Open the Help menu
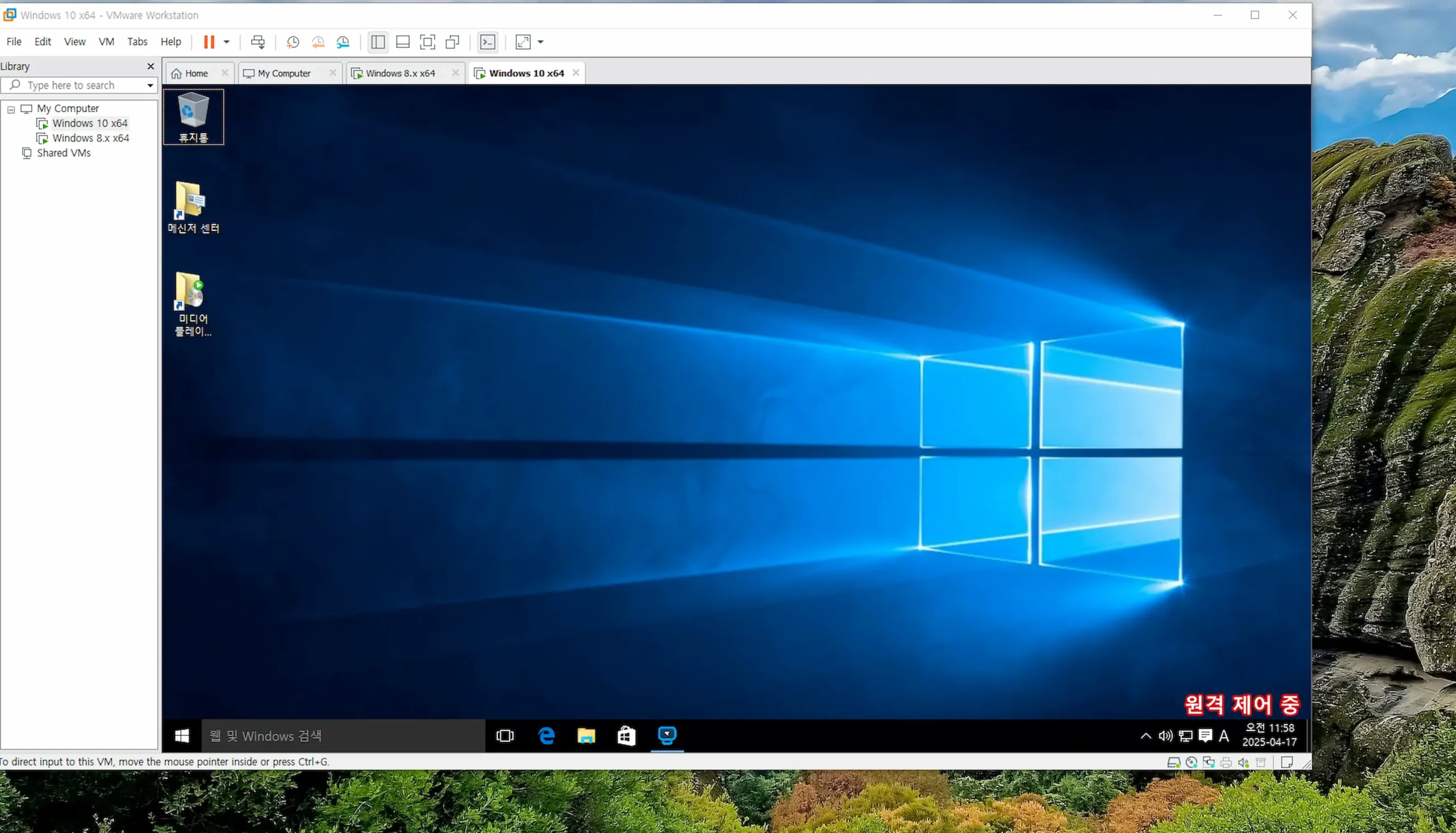 click(171, 42)
